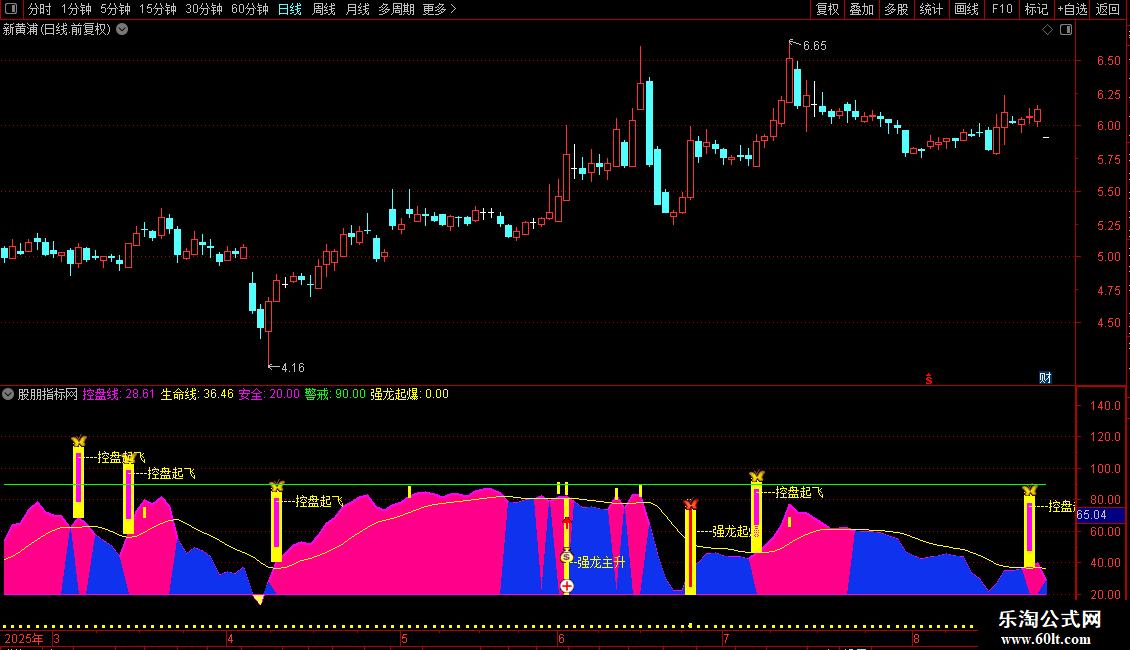1130x650 pixels.
Task: Click the butterfly icon in April
Action: (277, 486)
